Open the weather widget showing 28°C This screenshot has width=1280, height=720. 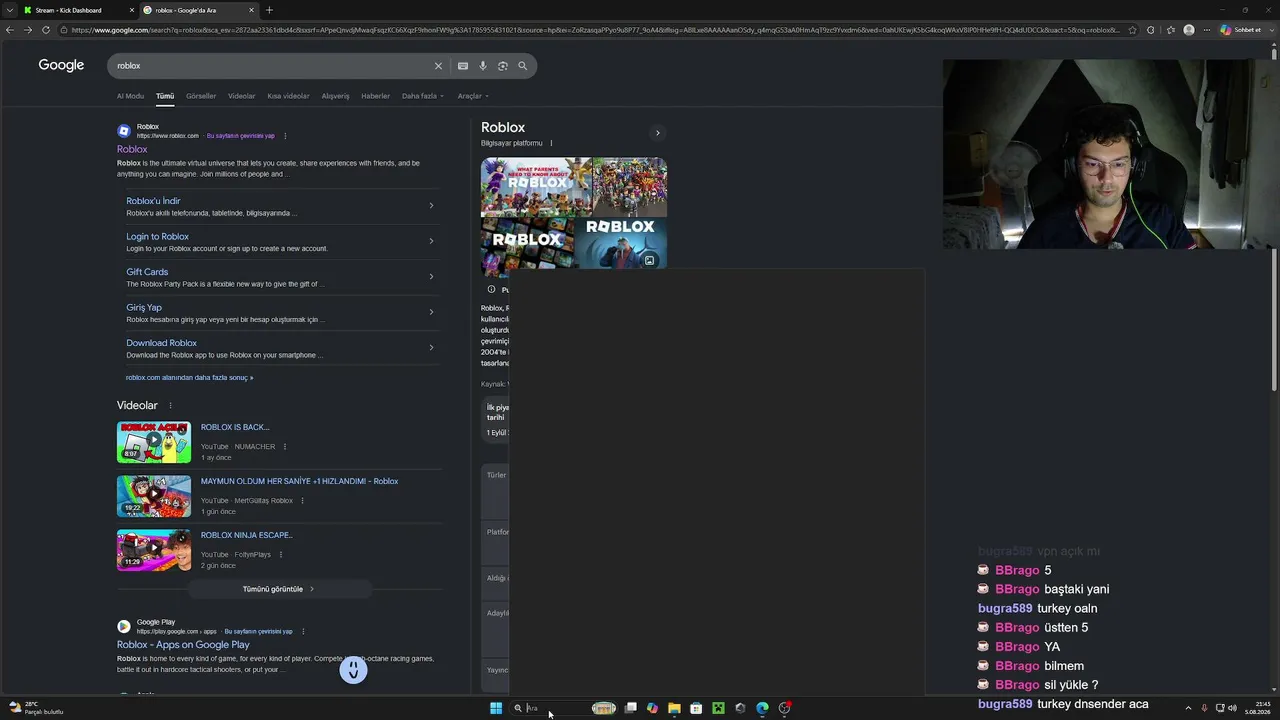click(36, 708)
